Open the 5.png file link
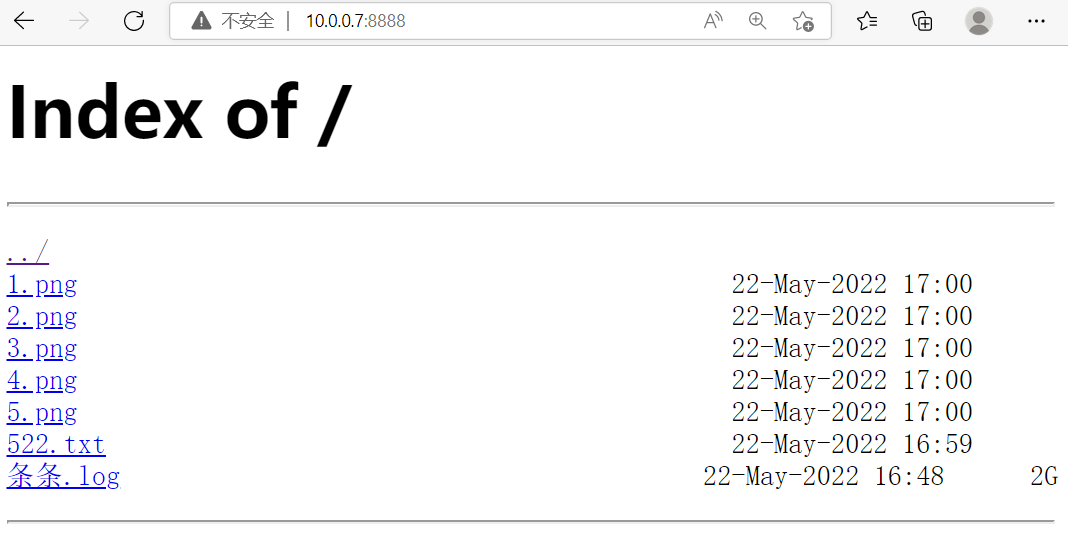 tap(41, 413)
